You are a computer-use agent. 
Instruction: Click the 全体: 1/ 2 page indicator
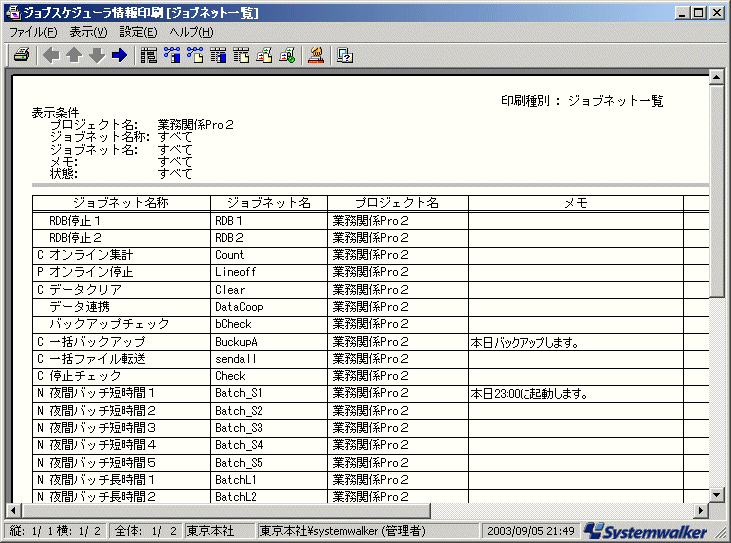pyautogui.click(x=145, y=531)
